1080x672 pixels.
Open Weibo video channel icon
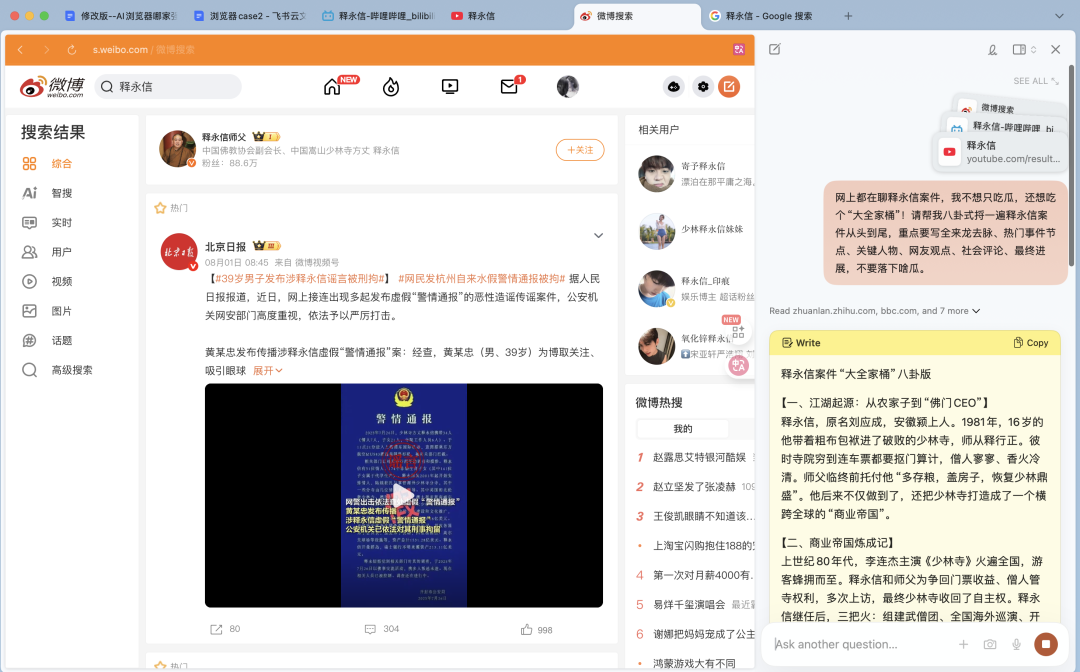pos(450,86)
